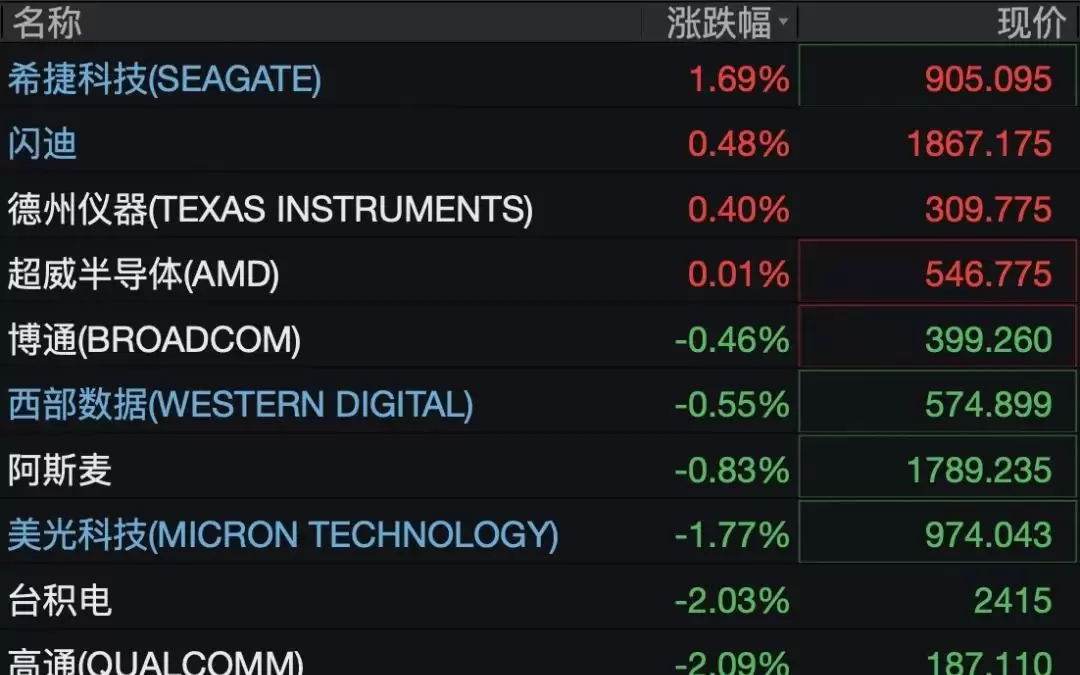Select the 博通(BROADCOM) row
The height and width of the screenshot is (675, 1080).
[x=540, y=338]
